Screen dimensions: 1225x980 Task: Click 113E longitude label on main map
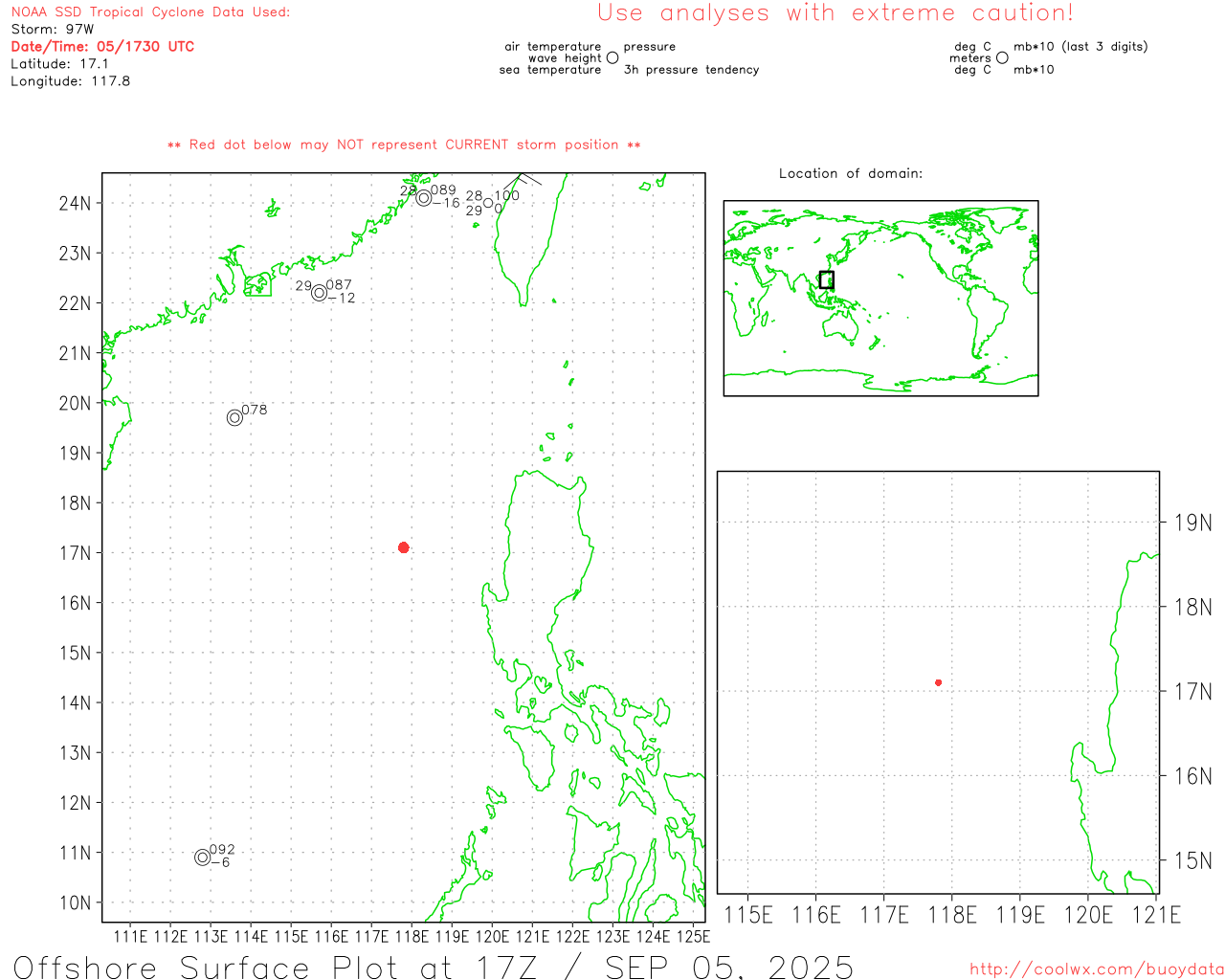tap(212, 936)
